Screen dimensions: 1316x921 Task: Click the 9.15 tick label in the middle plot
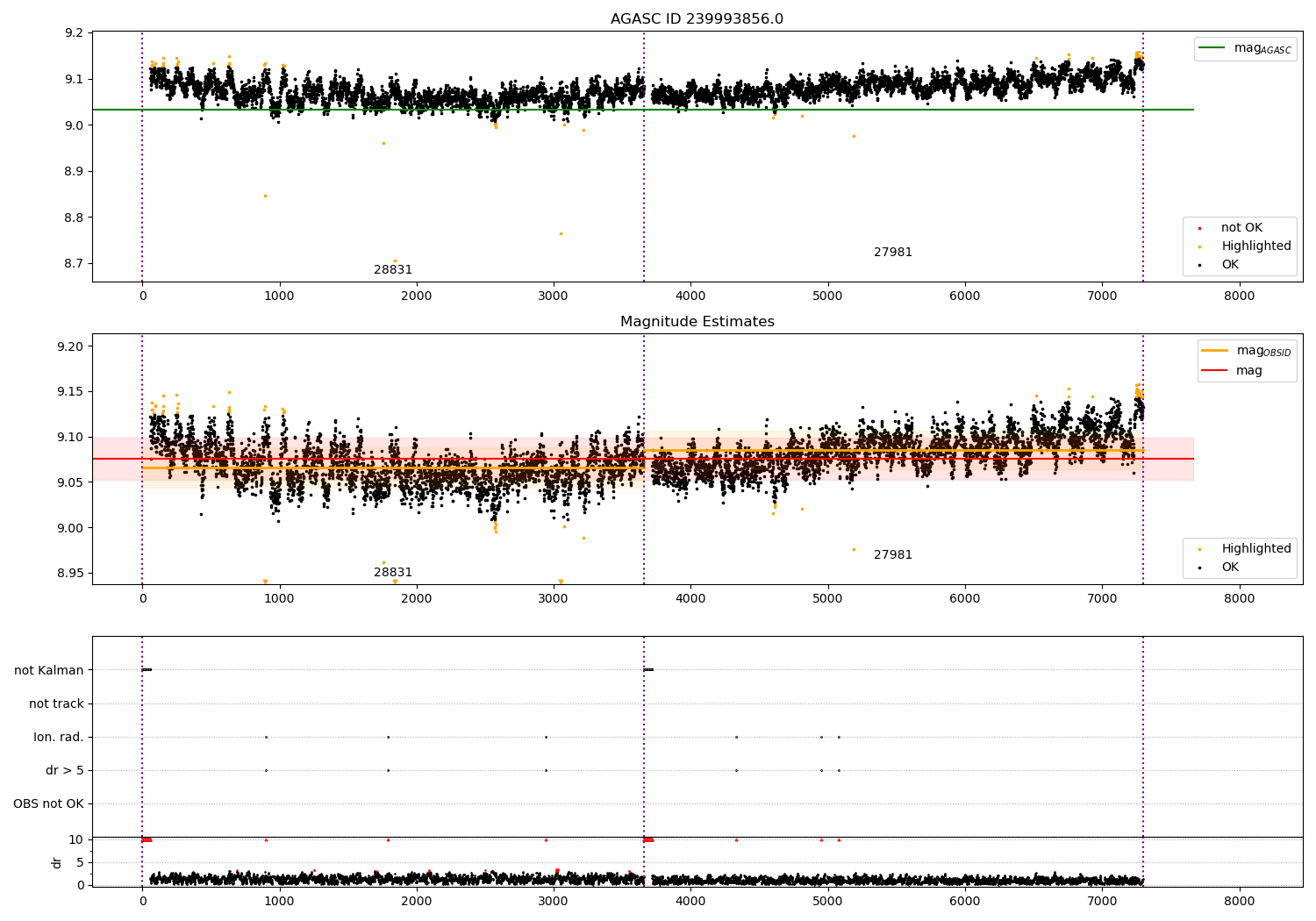[69, 392]
